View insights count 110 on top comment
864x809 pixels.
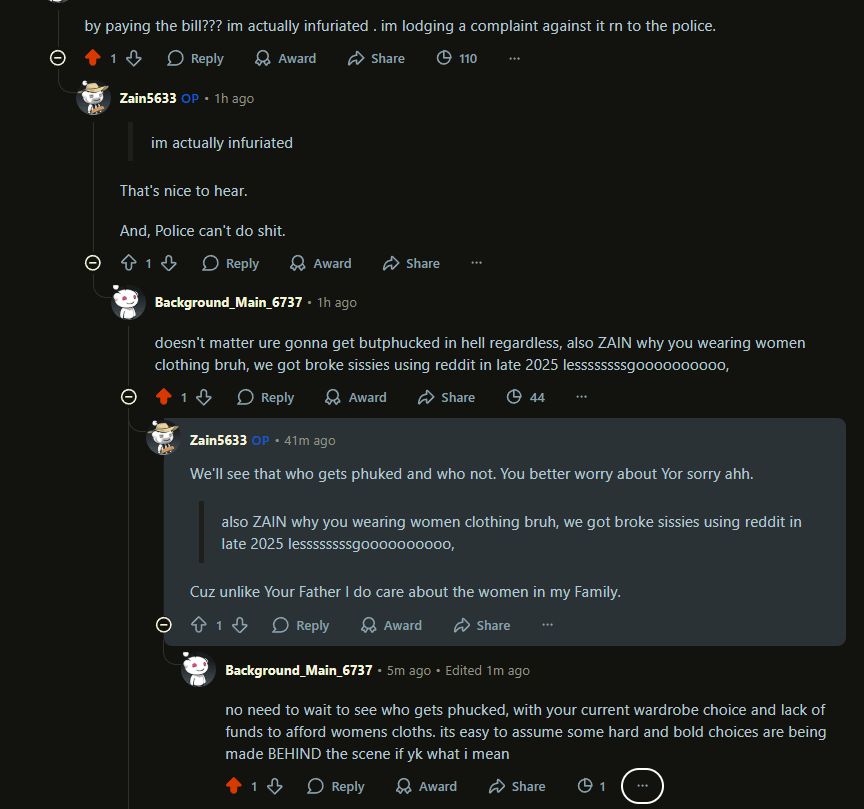[x=457, y=58]
